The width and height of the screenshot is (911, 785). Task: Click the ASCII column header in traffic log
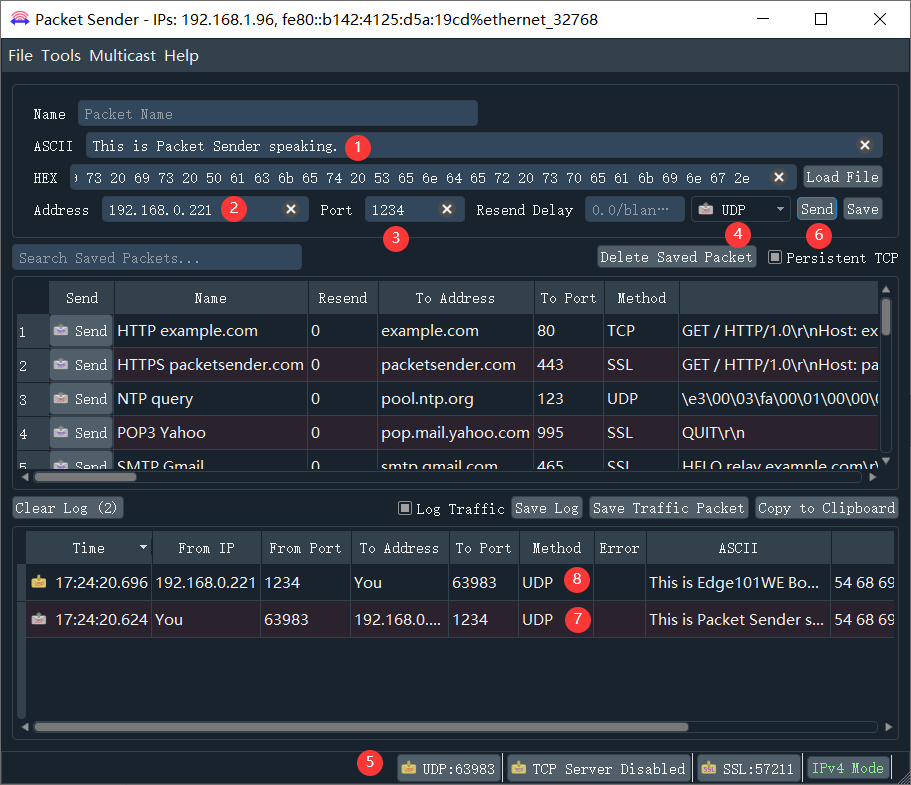pos(738,547)
